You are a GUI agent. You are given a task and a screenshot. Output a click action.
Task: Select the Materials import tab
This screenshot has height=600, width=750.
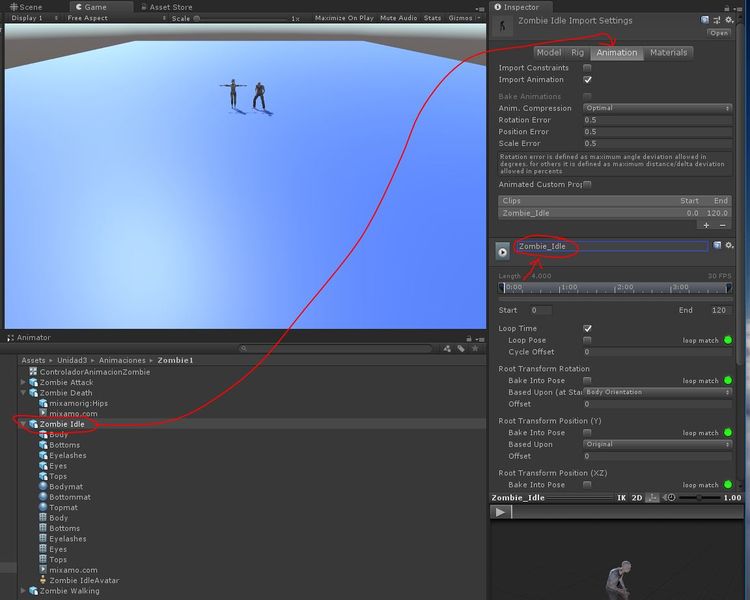(x=668, y=52)
